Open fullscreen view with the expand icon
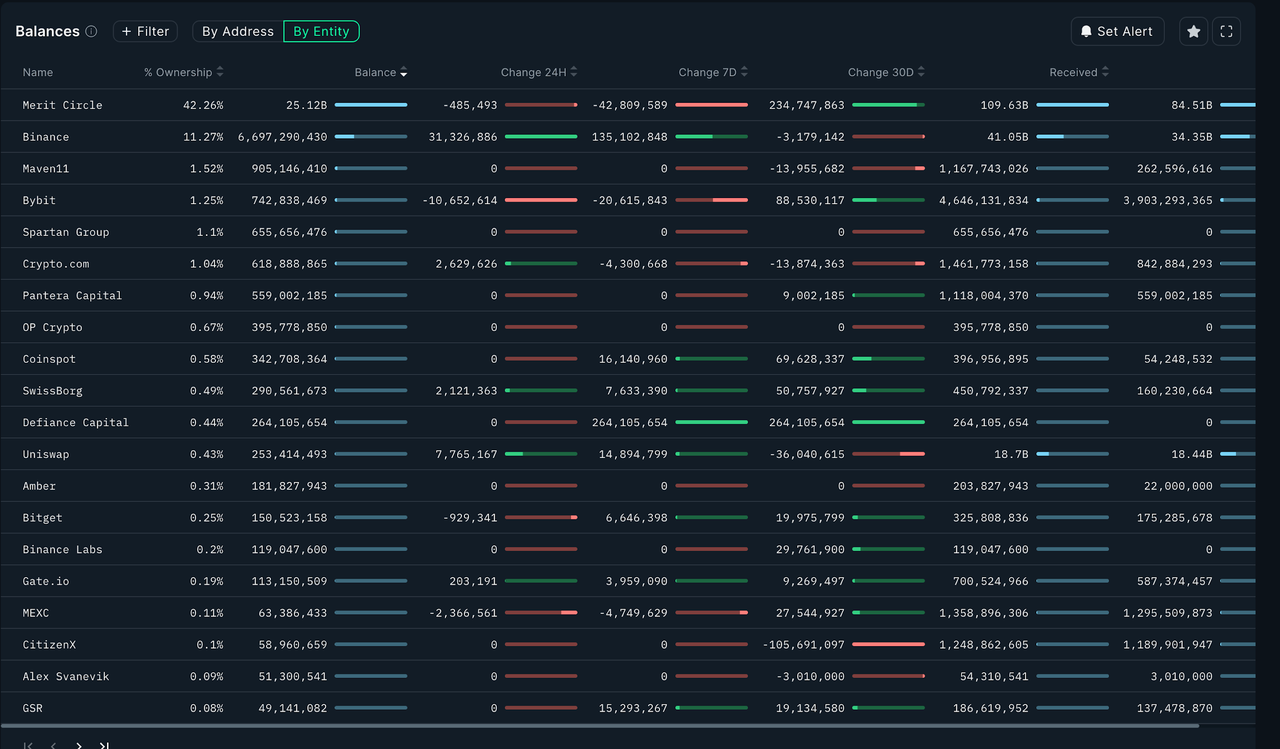Screen dimensions: 1280x749 point(1227,32)
